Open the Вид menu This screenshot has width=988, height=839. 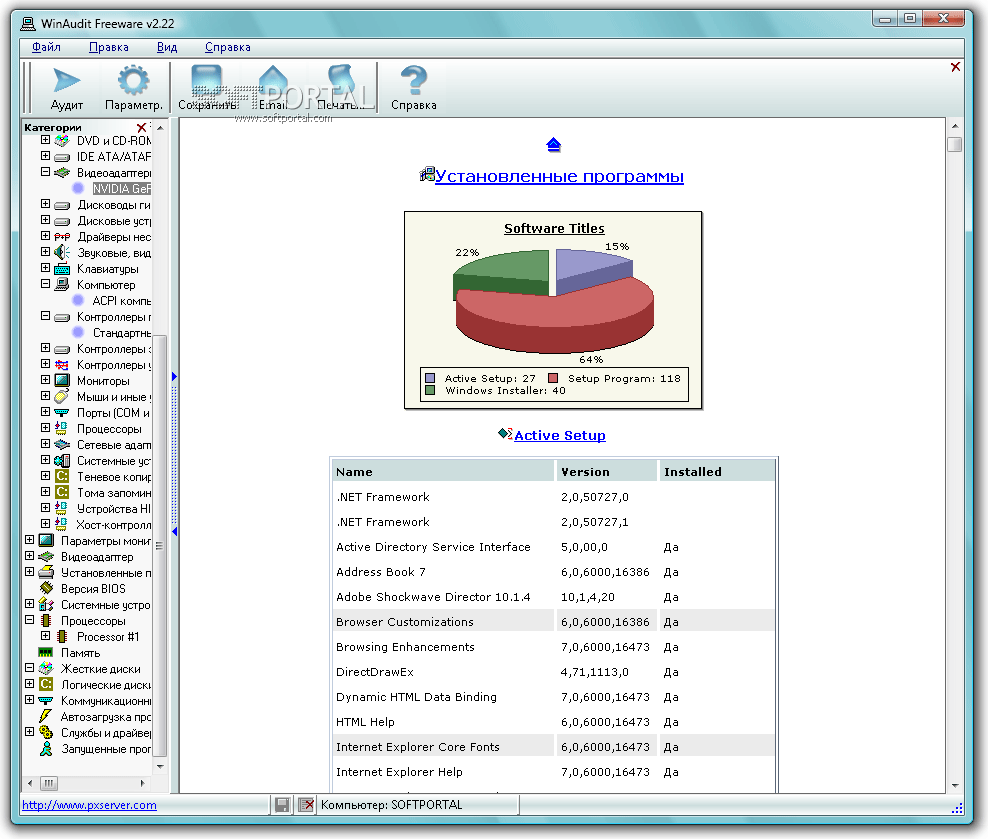[x=167, y=47]
